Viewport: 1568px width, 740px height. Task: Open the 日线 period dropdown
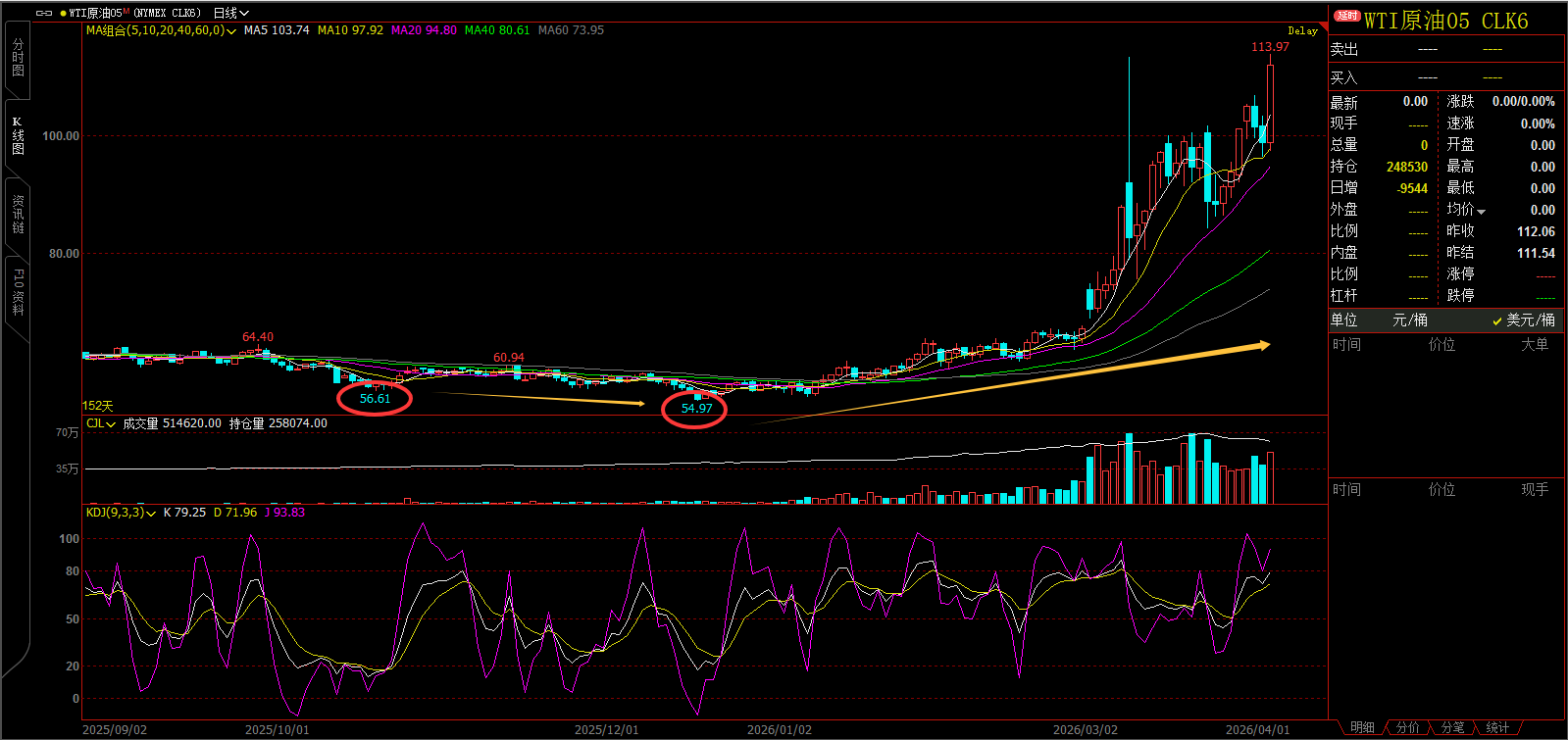[231, 13]
